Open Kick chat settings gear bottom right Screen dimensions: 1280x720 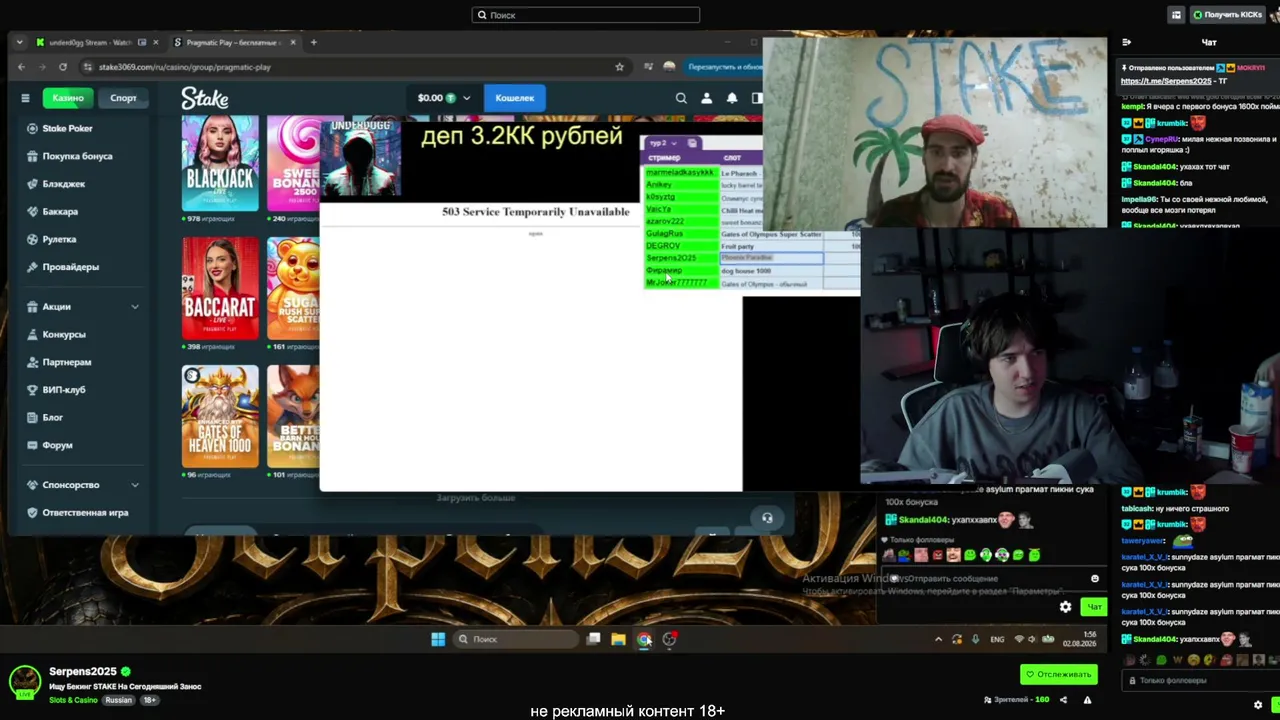(x=1258, y=705)
